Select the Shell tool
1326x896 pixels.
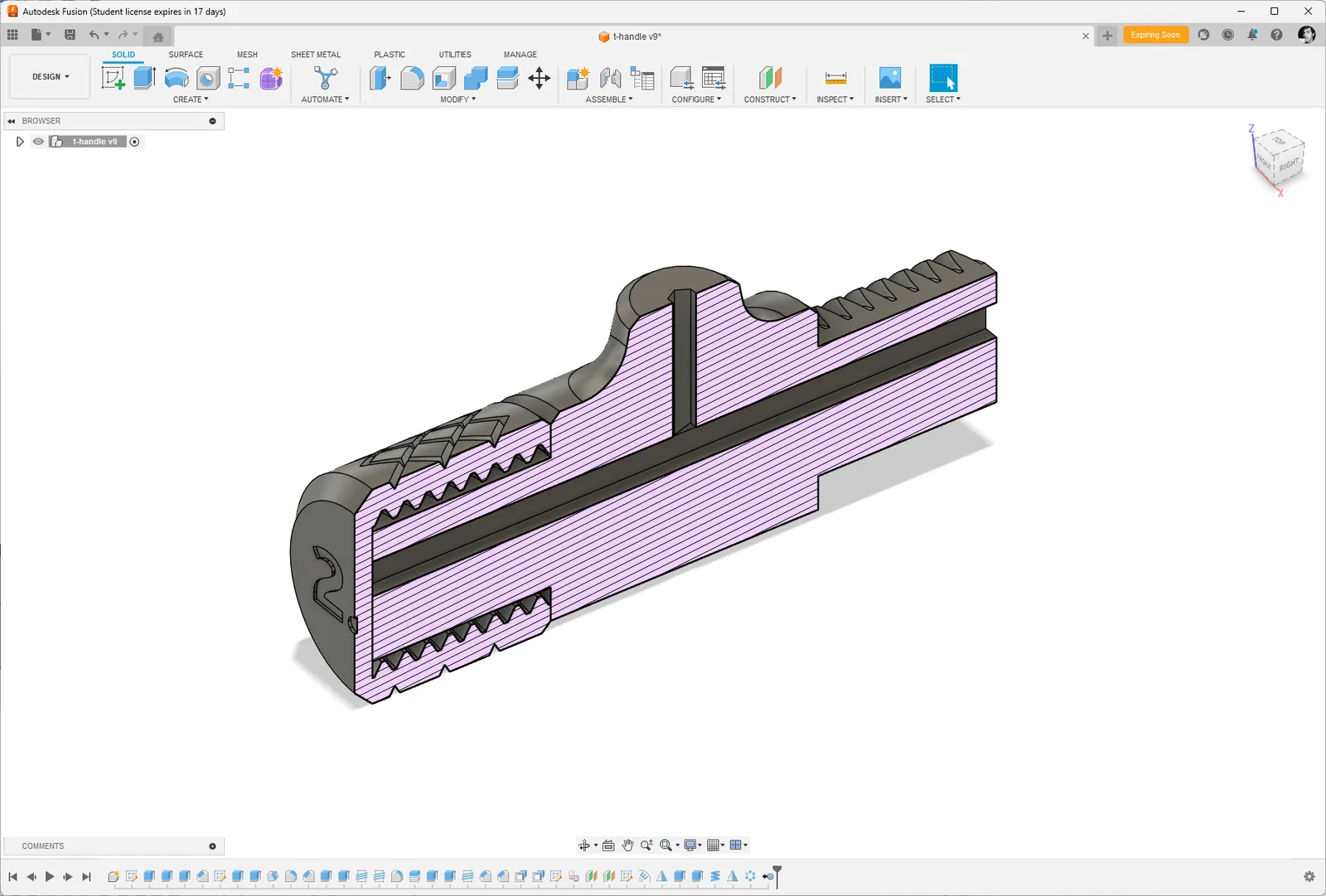point(444,78)
